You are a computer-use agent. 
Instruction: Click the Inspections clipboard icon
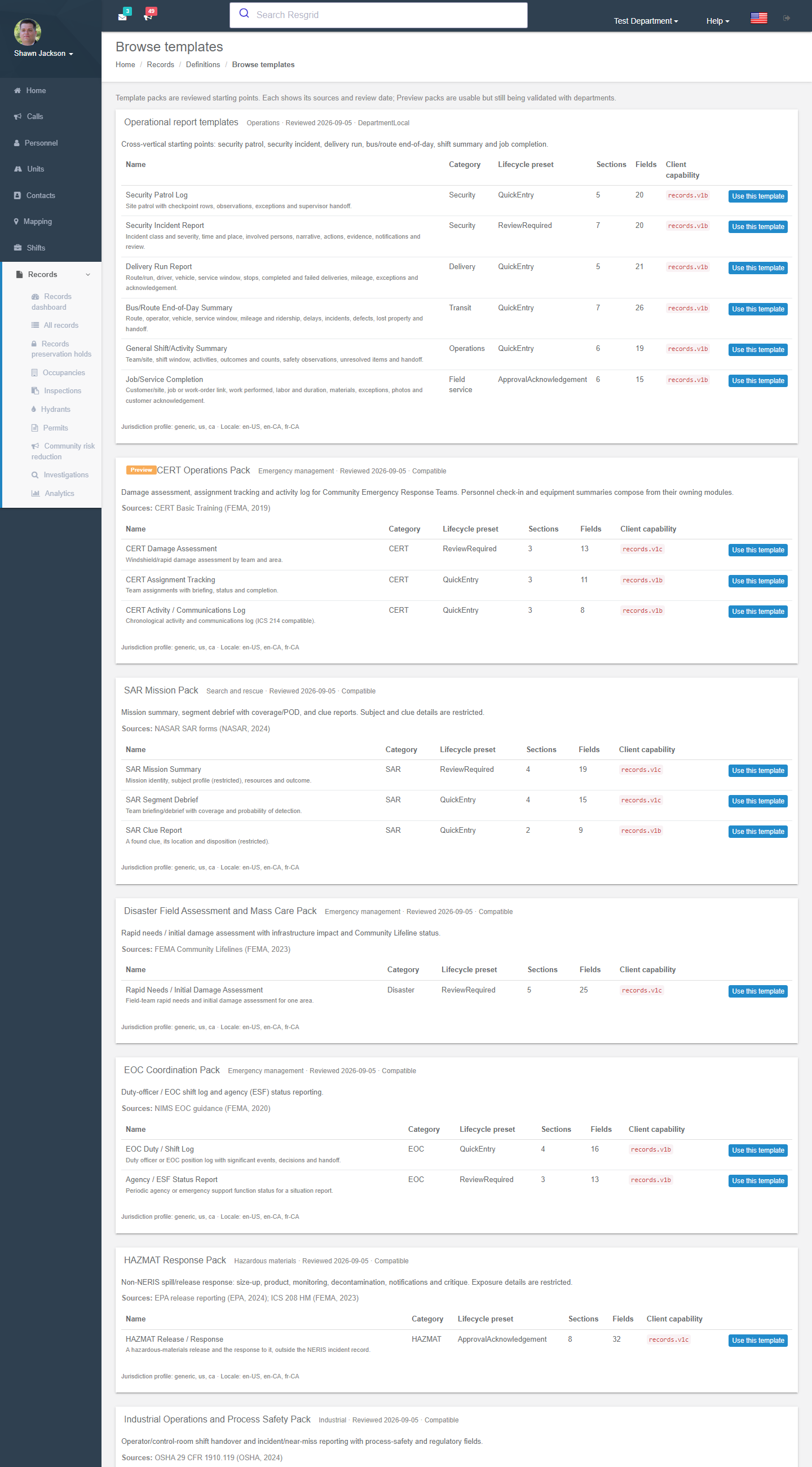pos(36,390)
